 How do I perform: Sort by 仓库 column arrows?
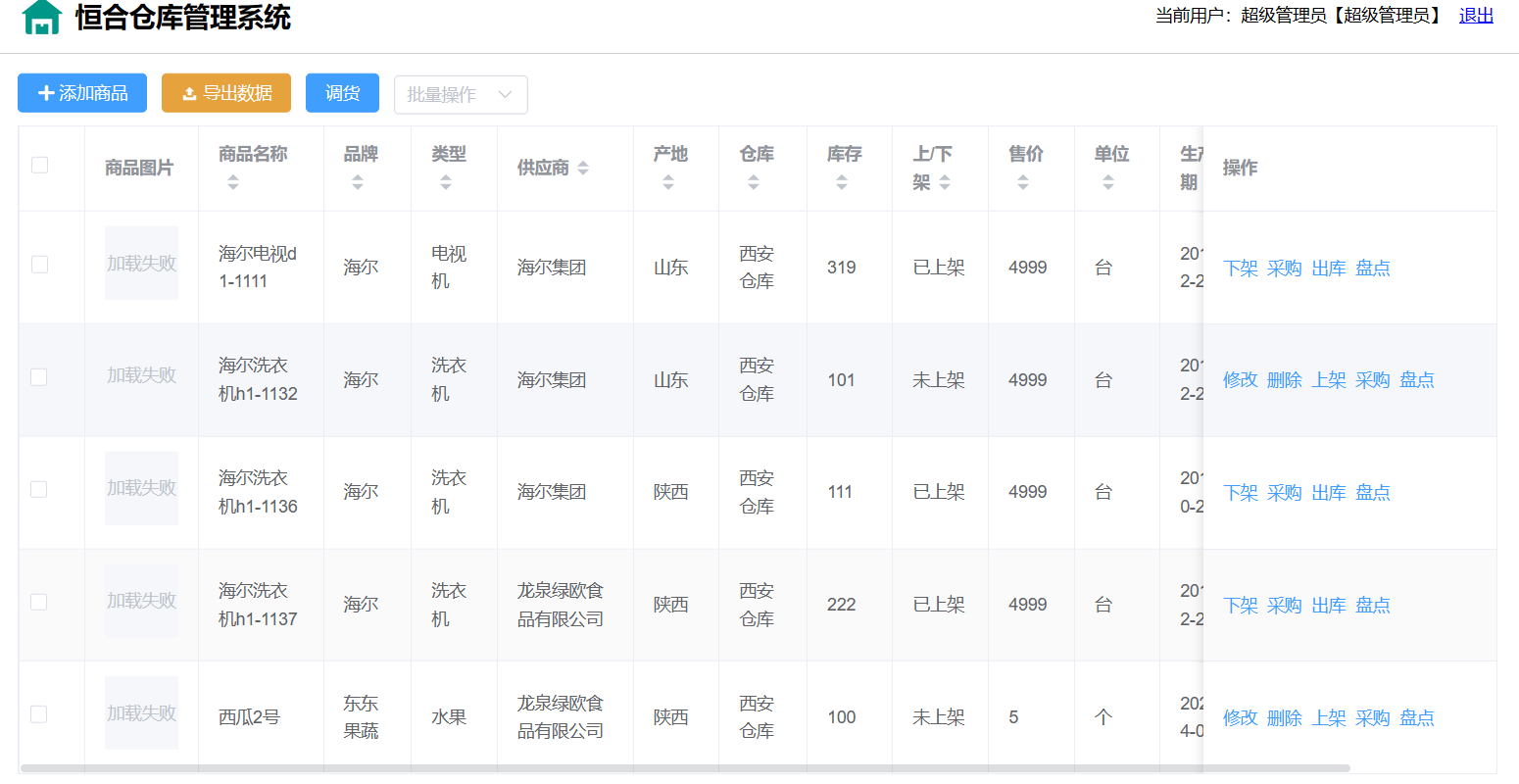point(754,182)
